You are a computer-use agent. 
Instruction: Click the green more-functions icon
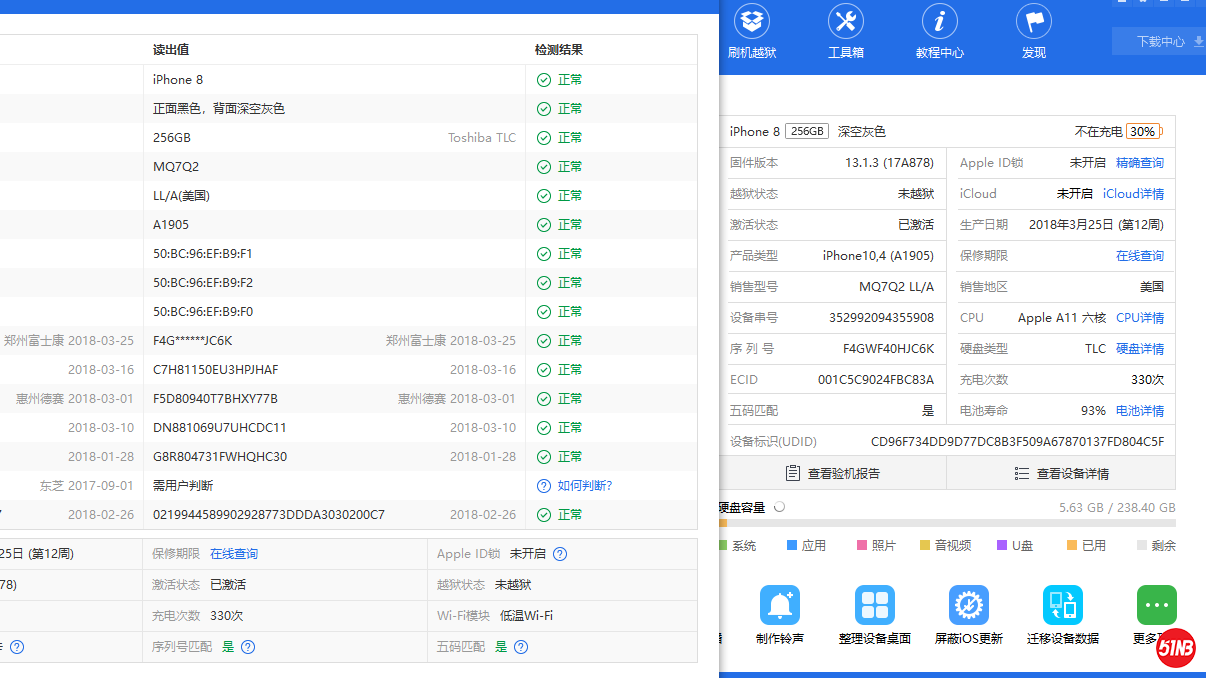(x=1156, y=606)
